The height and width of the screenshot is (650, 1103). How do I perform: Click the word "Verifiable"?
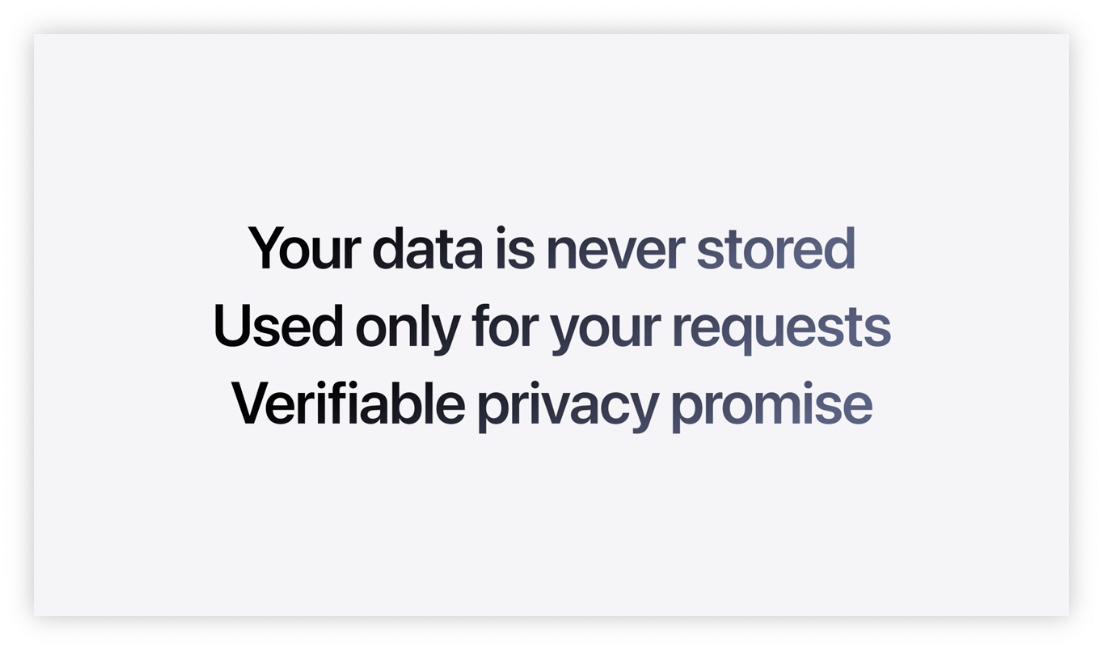point(348,404)
